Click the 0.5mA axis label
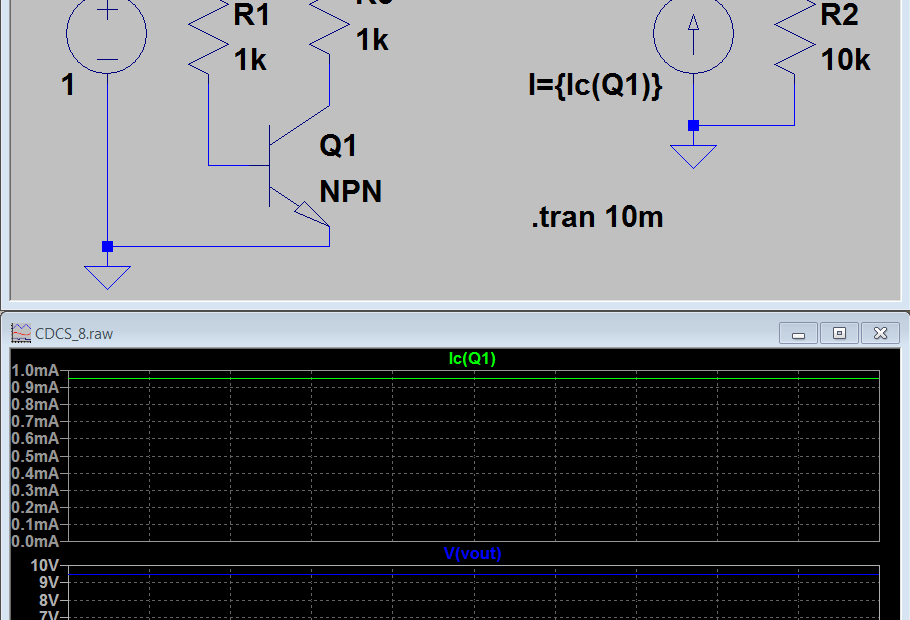This screenshot has width=910, height=620. click(x=35, y=456)
